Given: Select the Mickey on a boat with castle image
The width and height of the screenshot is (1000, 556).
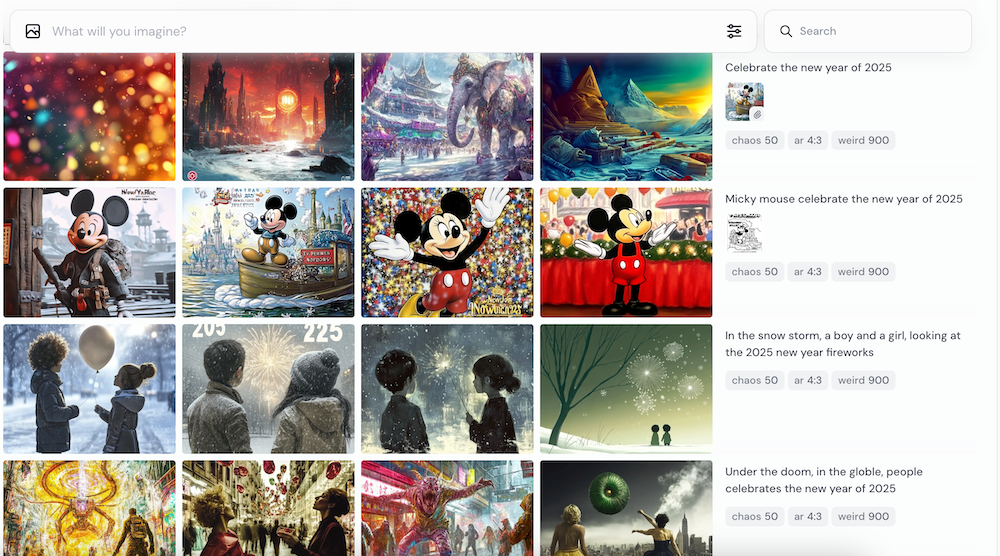Looking at the screenshot, I should tap(268, 252).
